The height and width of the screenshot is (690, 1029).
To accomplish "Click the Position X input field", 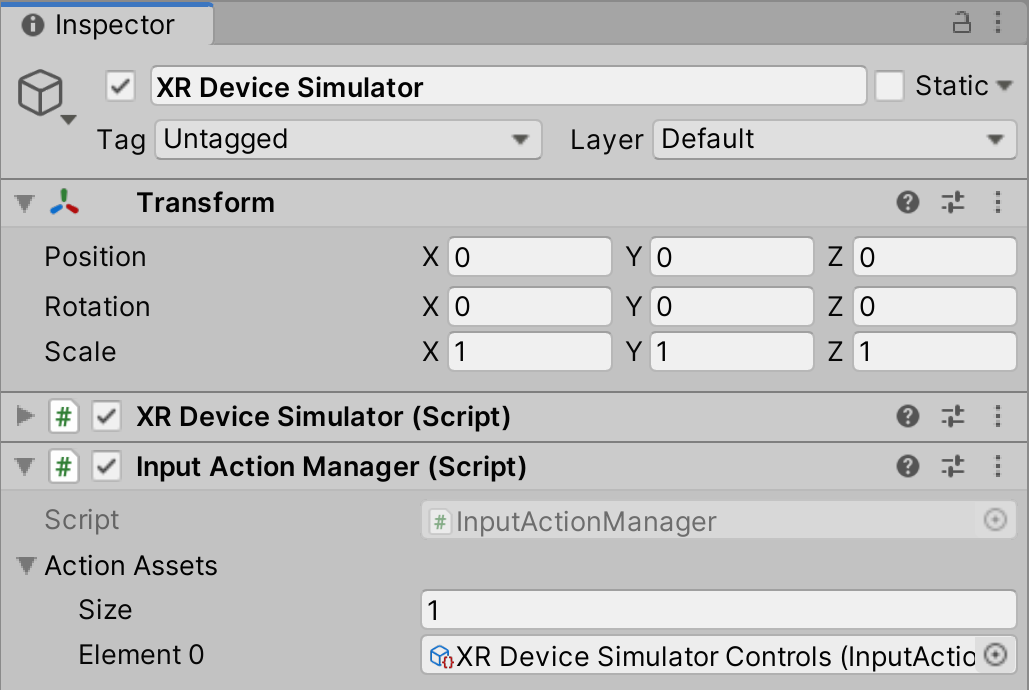I will [x=529, y=258].
